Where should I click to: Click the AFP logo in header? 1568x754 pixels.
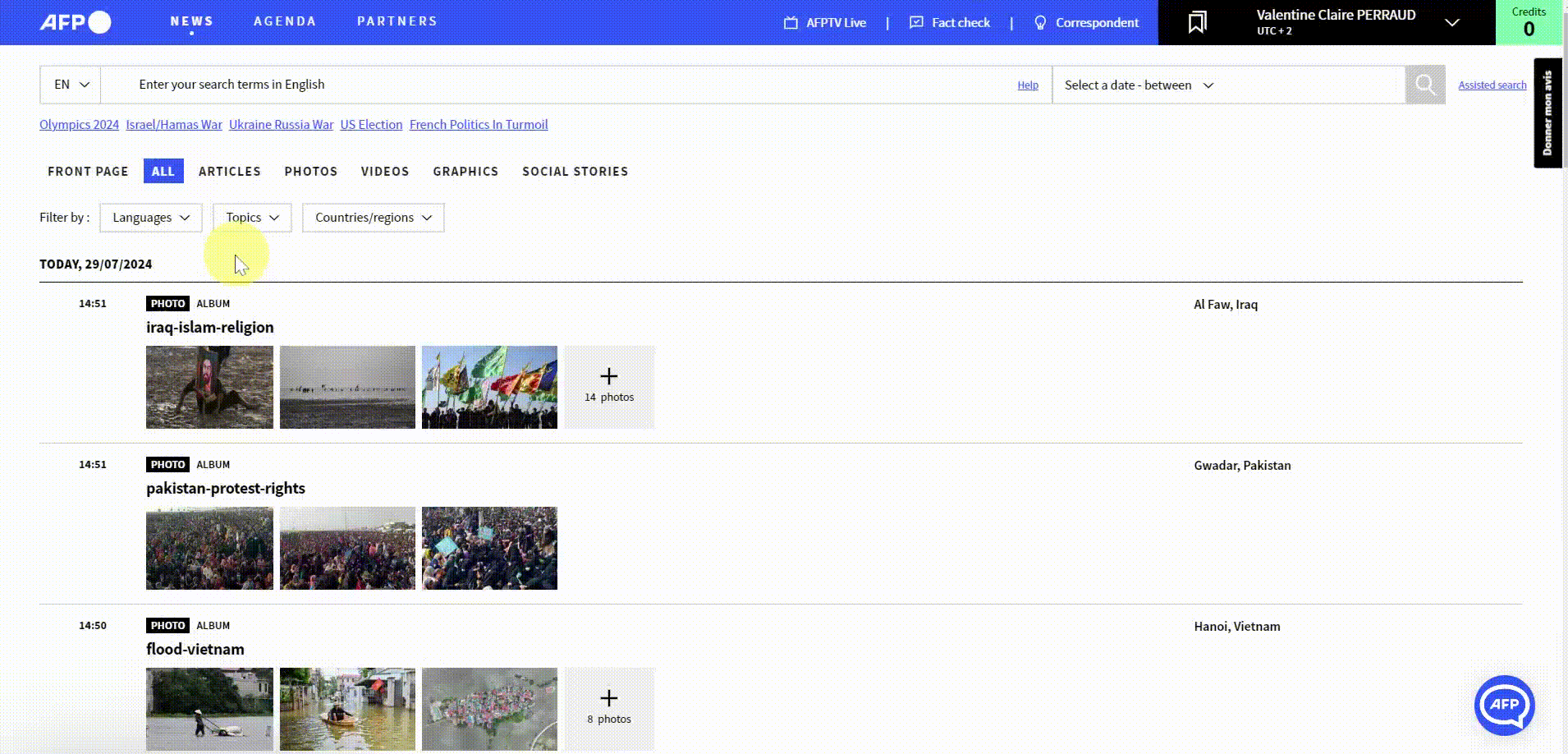click(x=76, y=22)
